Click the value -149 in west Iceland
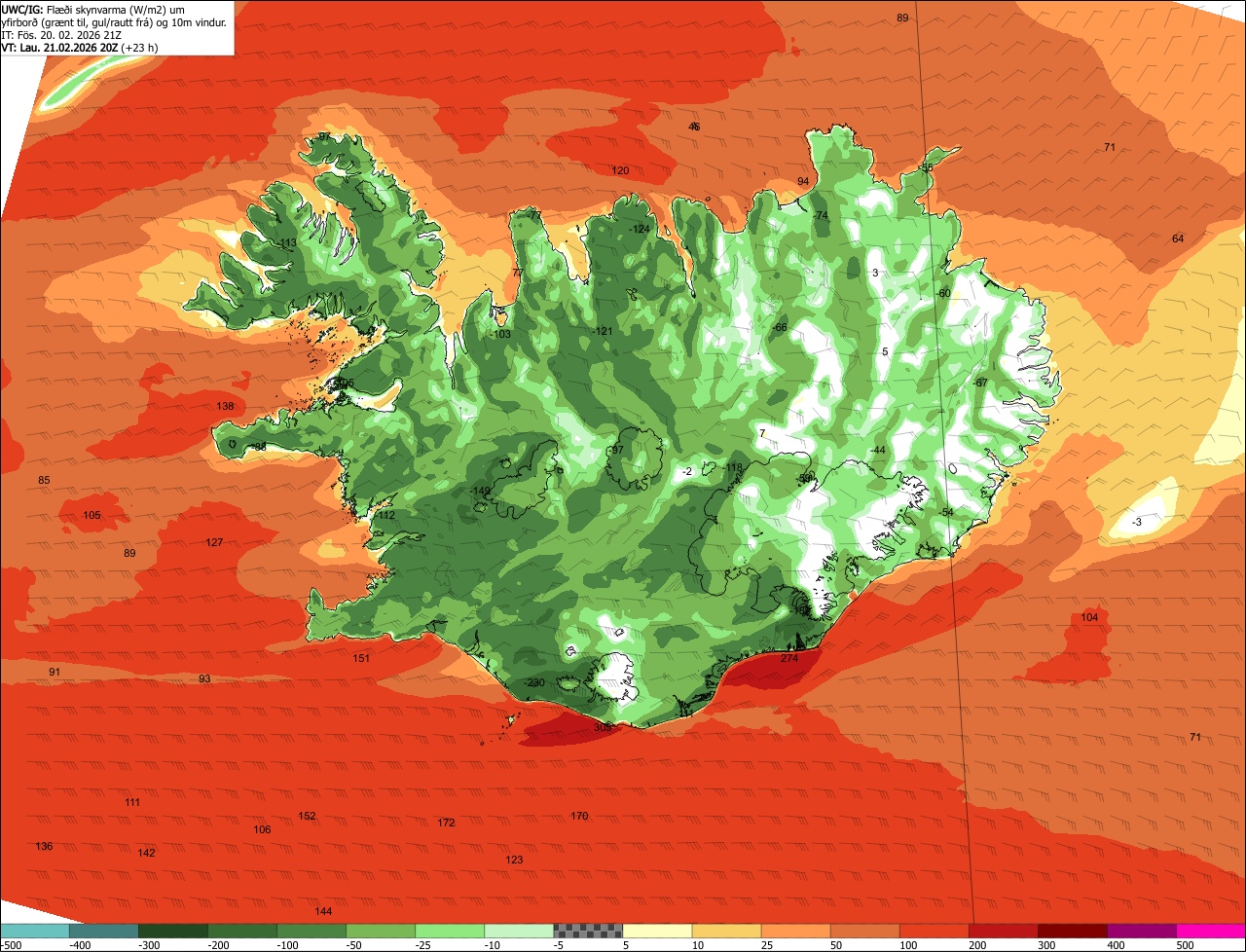The height and width of the screenshot is (952, 1246). (x=480, y=491)
